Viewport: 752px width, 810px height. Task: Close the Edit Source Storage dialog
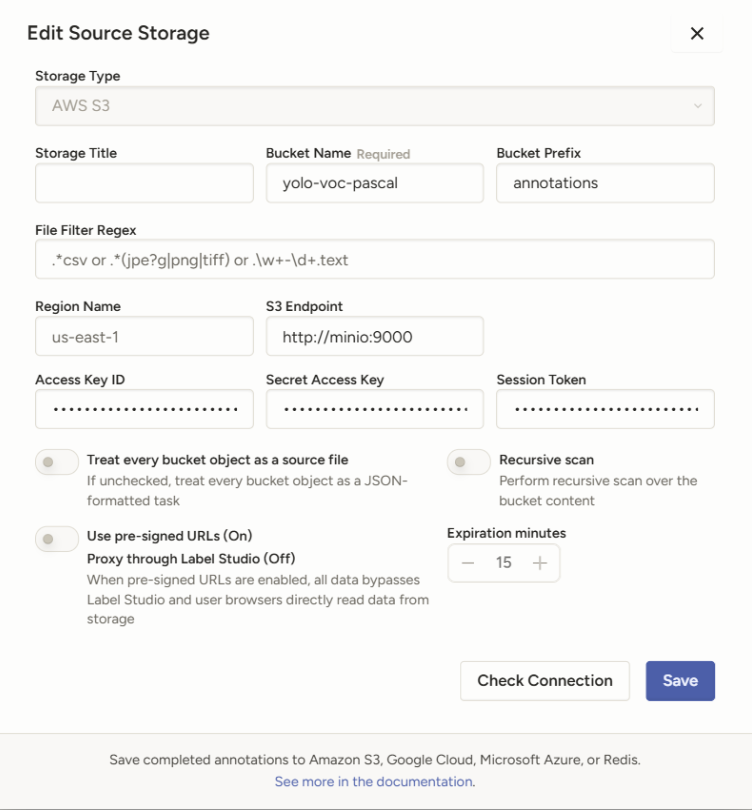pos(697,34)
